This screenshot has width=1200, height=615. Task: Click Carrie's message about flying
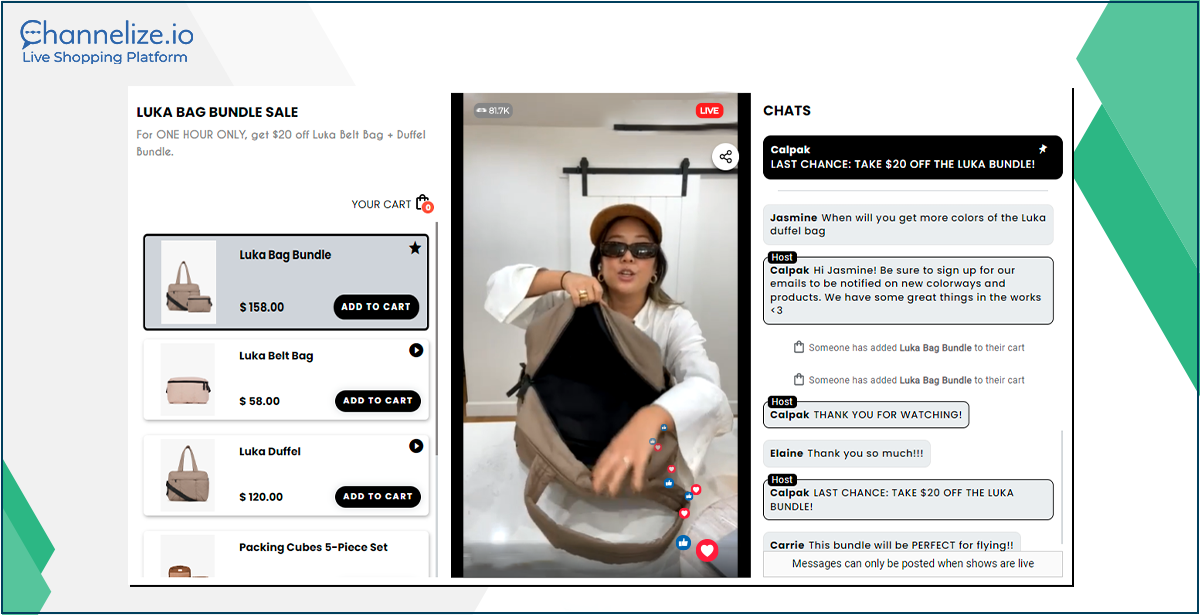tap(892, 543)
